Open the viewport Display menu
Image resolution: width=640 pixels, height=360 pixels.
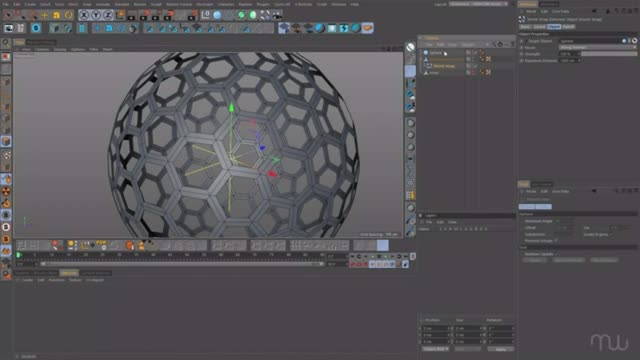(60, 49)
